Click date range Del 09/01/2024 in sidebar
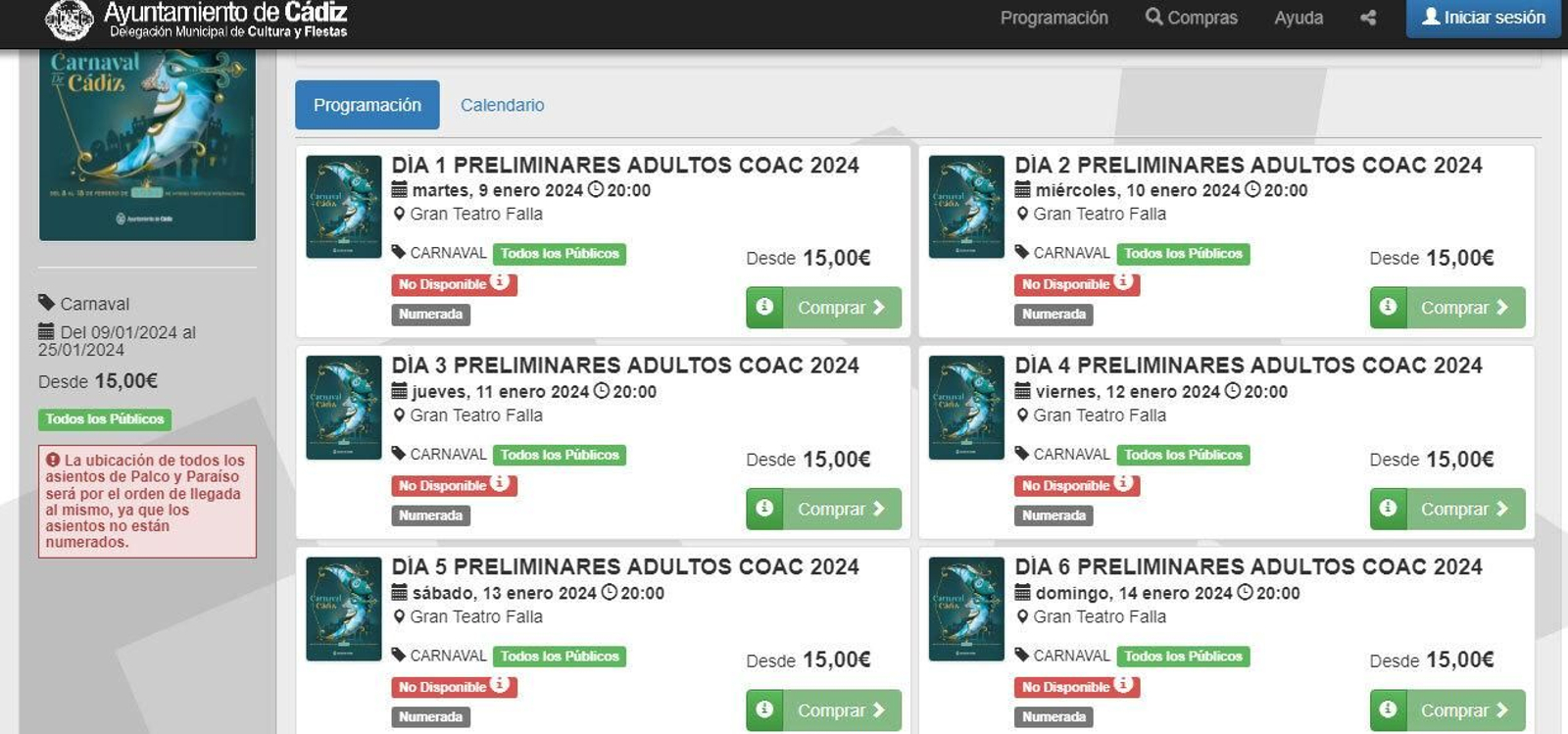The image size is (1568, 734). (x=117, y=341)
